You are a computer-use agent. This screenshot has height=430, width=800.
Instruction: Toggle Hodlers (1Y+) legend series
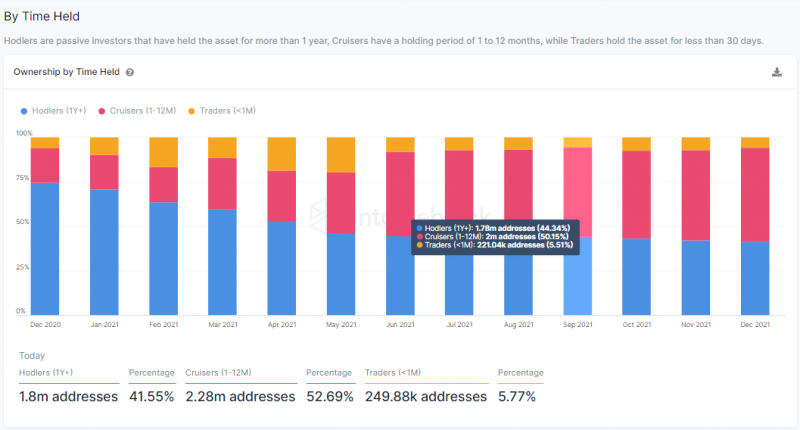54,111
